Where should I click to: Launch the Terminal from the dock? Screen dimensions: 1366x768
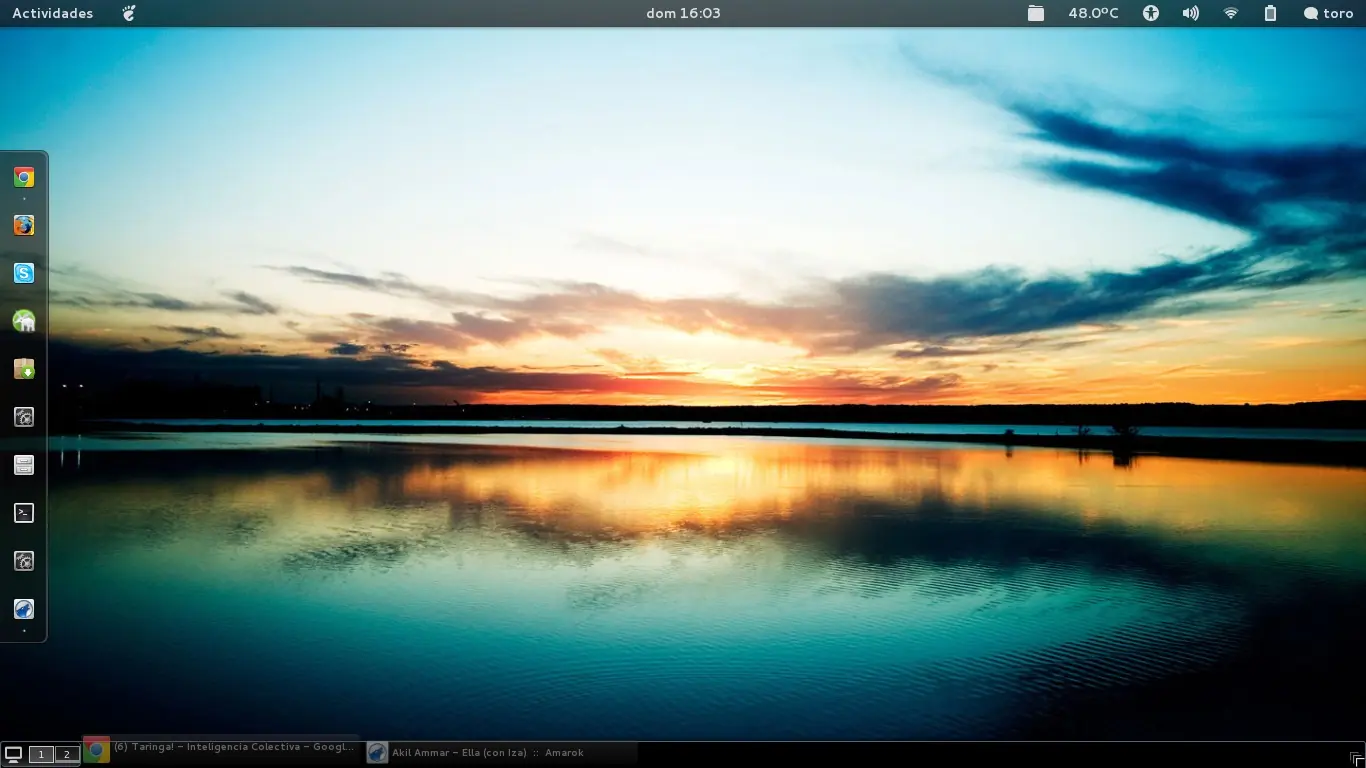[x=24, y=513]
